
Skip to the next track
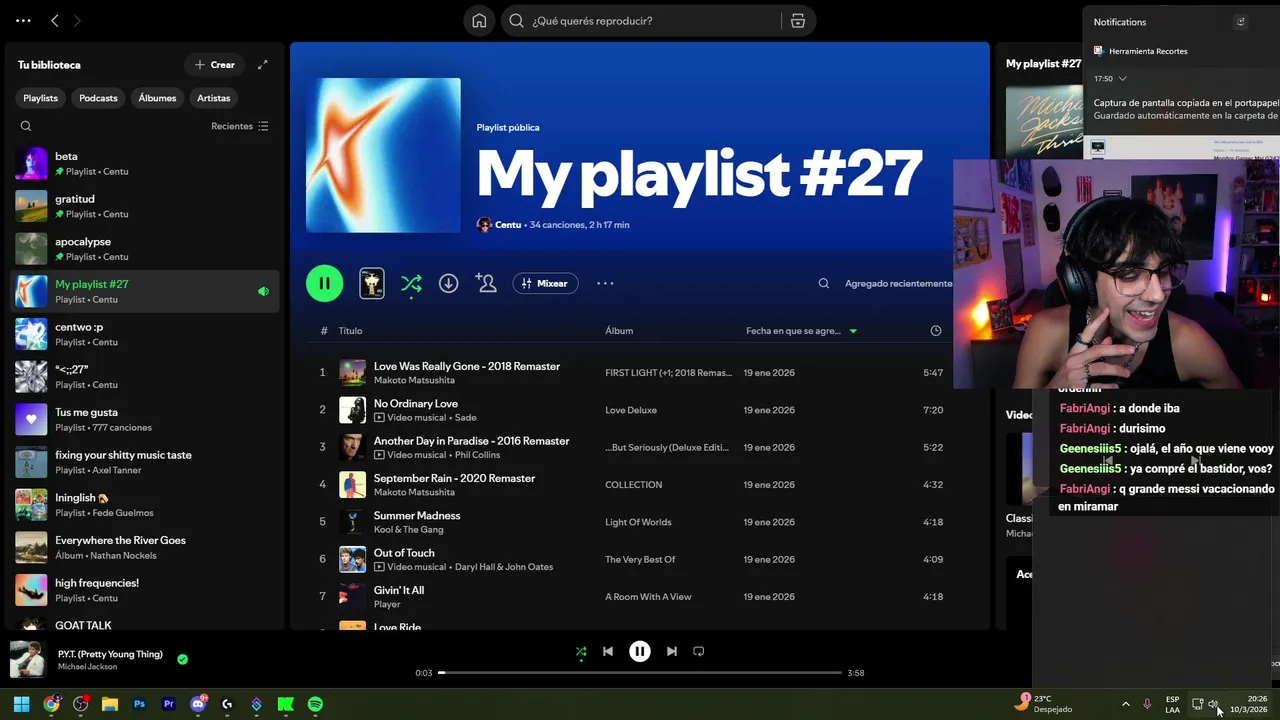tap(672, 651)
